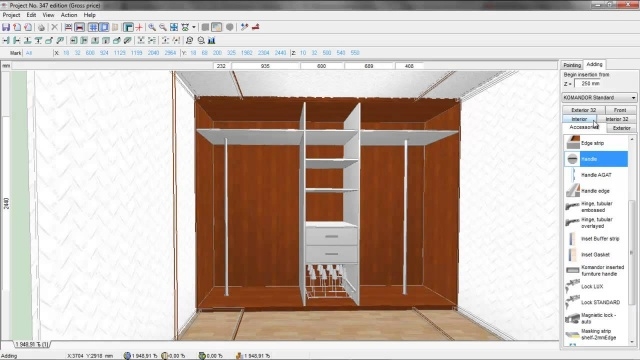The height and width of the screenshot is (360, 640).
Task: Toggle the textured view icon beside grey square
Action: pos(217,27)
